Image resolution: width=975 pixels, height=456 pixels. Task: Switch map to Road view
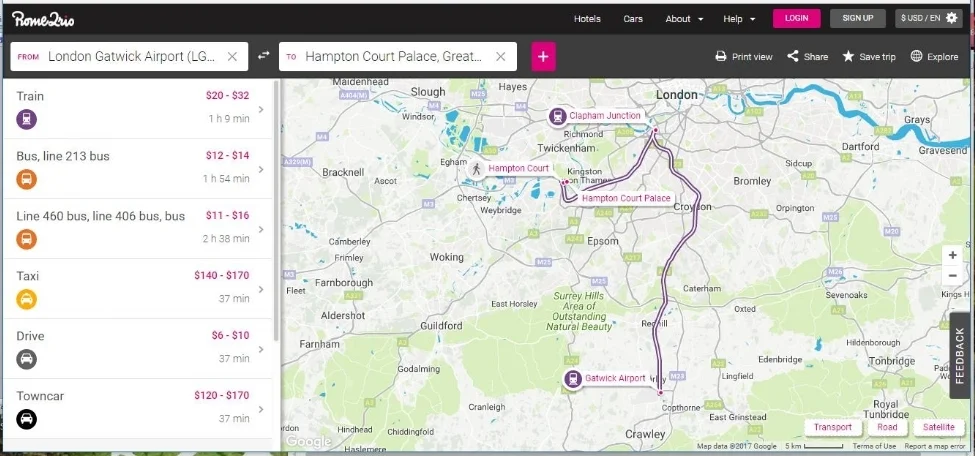pos(887,427)
